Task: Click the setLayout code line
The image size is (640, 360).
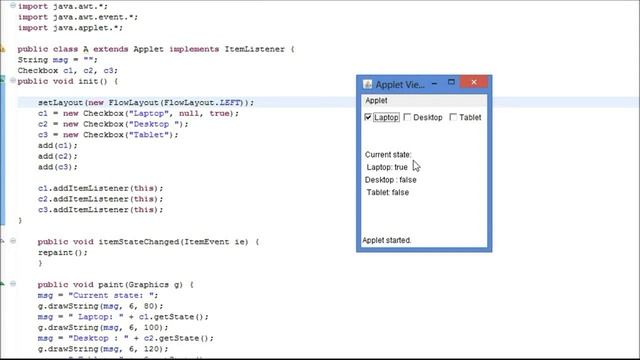Action: [x=146, y=102]
